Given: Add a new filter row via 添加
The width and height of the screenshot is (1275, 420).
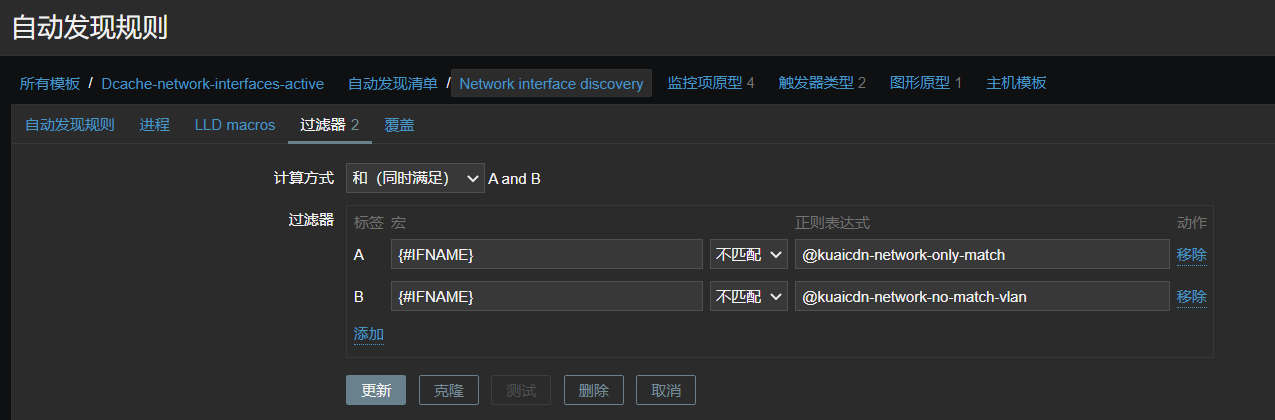Looking at the screenshot, I should (x=369, y=334).
